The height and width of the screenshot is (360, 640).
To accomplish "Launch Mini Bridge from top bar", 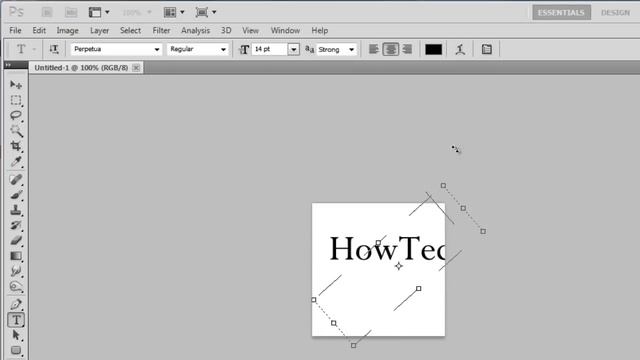I will pyautogui.click(x=71, y=12).
